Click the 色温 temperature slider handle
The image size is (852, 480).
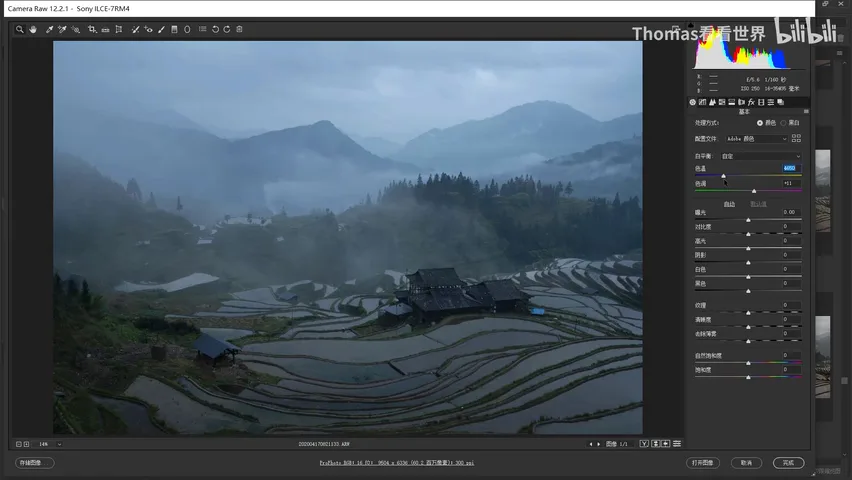click(x=723, y=176)
